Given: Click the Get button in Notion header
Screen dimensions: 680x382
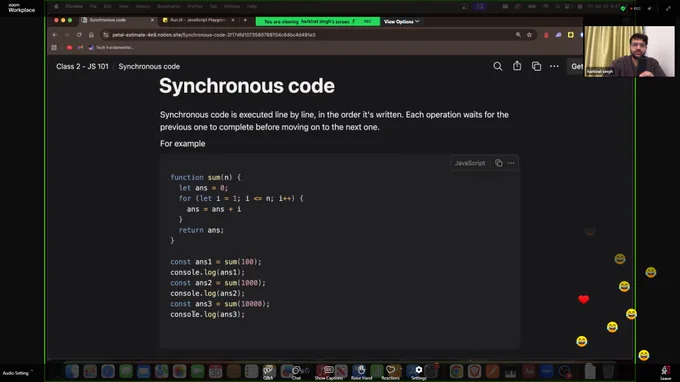Looking at the screenshot, I should click(577, 66).
